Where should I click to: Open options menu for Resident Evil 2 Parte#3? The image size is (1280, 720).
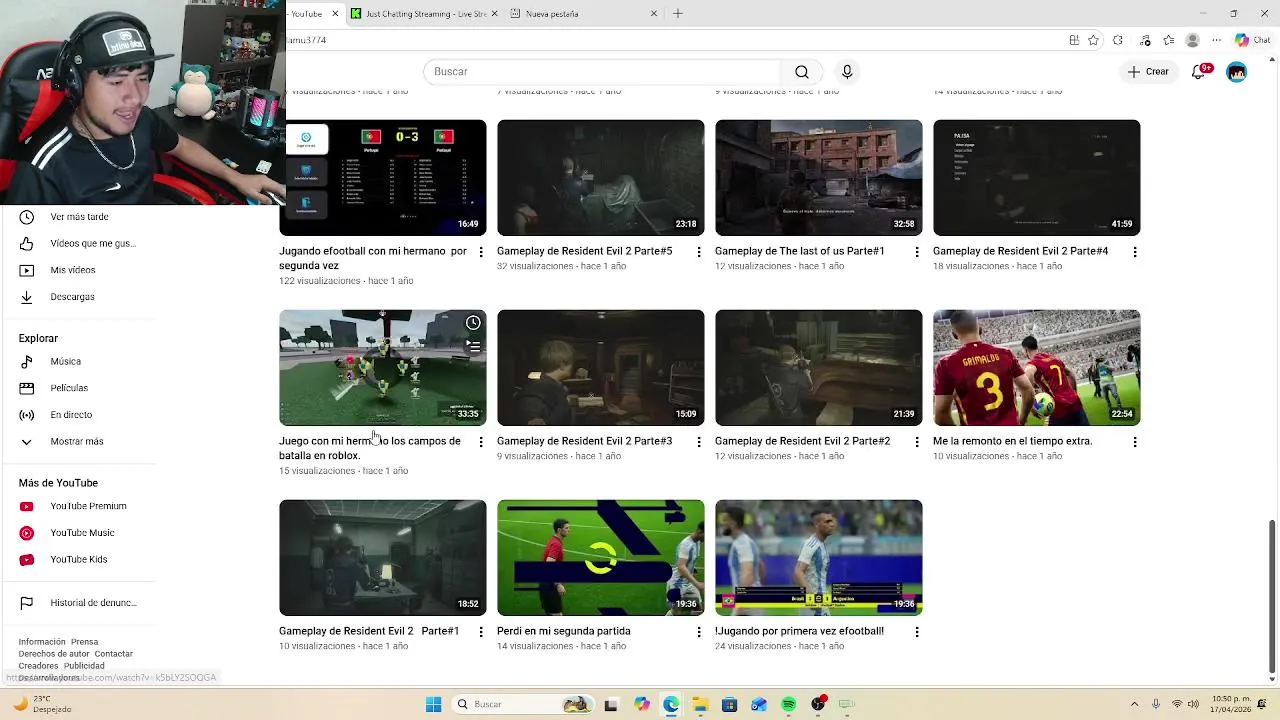[699, 442]
